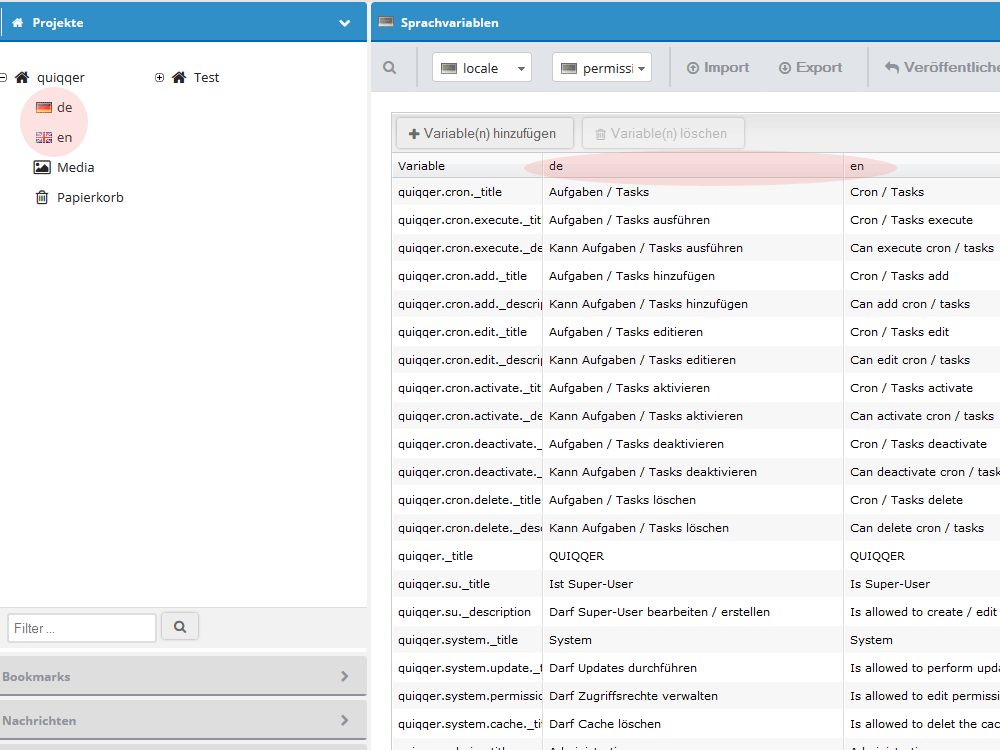Image resolution: width=1000 pixels, height=750 pixels.
Task: Click cell 'Is Super-User'
Action: pyautogui.click(x=922, y=584)
